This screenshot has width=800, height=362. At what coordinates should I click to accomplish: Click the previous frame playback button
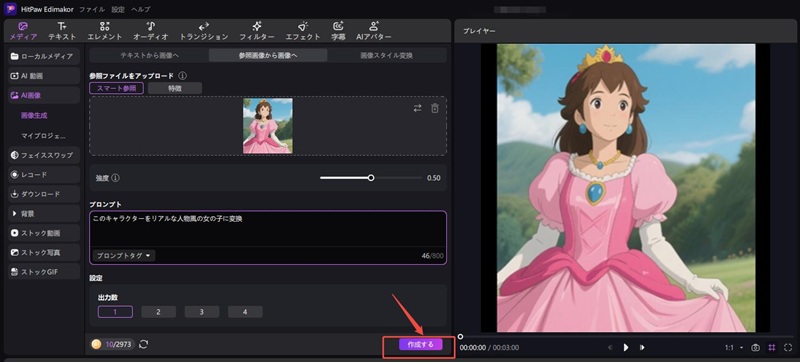tap(610, 348)
